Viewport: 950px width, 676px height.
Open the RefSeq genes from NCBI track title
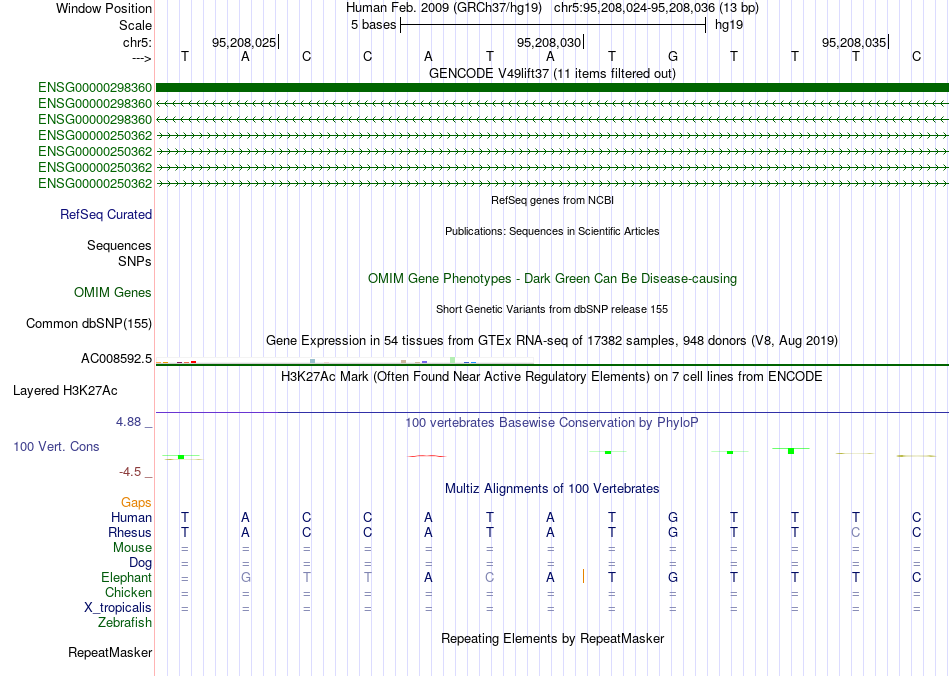(x=552, y=200)
